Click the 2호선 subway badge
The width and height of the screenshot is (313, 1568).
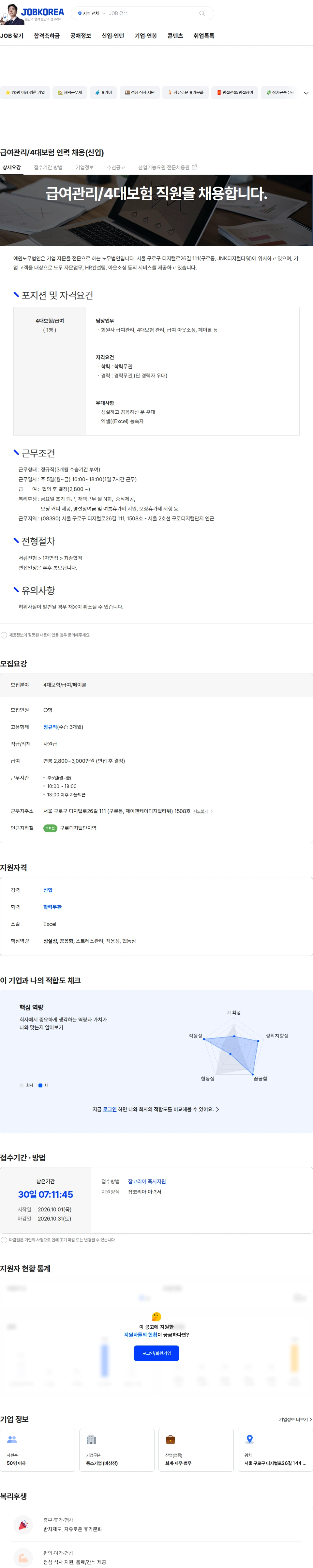pos(51,828)
